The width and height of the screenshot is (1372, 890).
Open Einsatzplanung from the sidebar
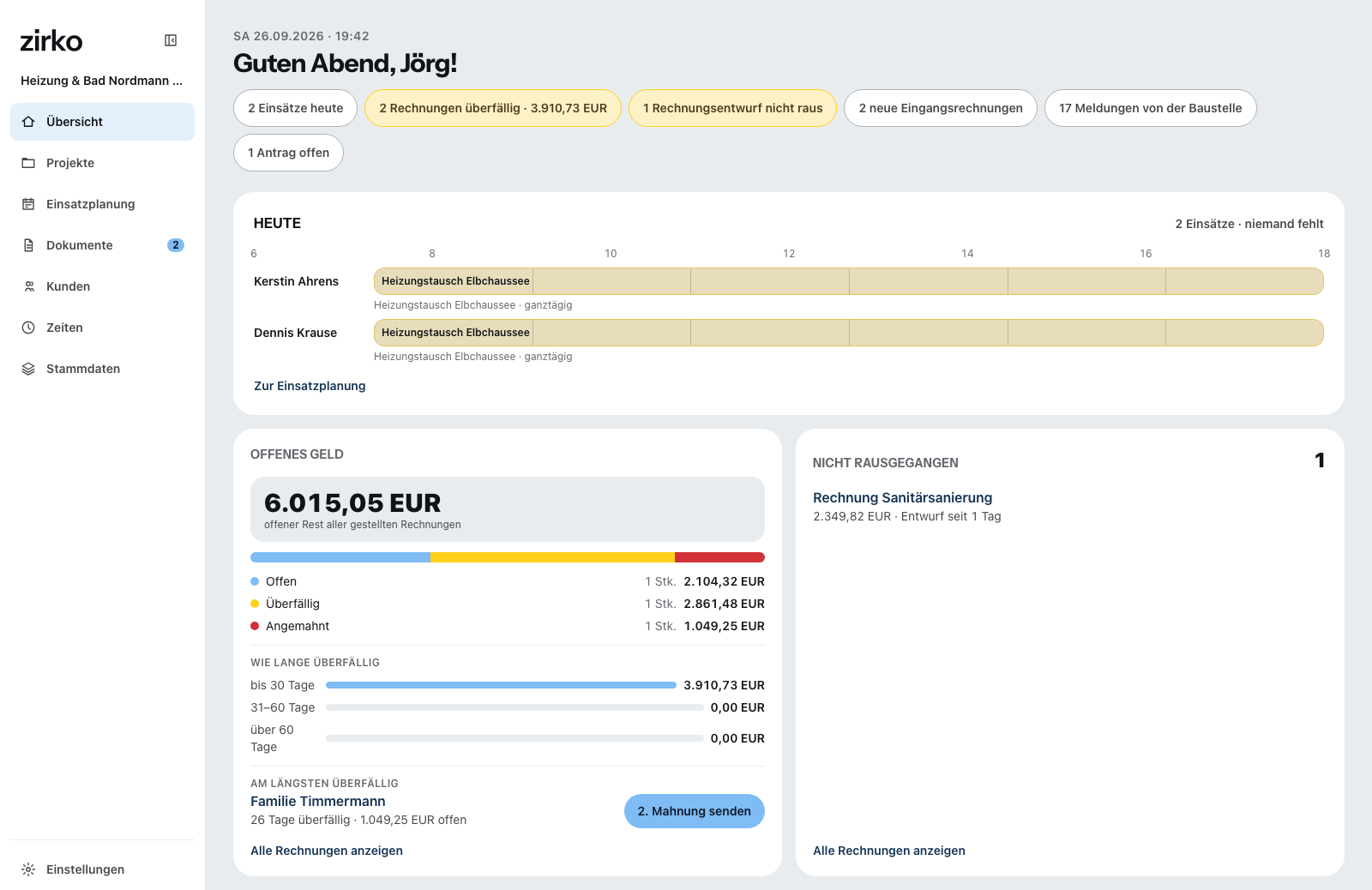coord(102,204)
